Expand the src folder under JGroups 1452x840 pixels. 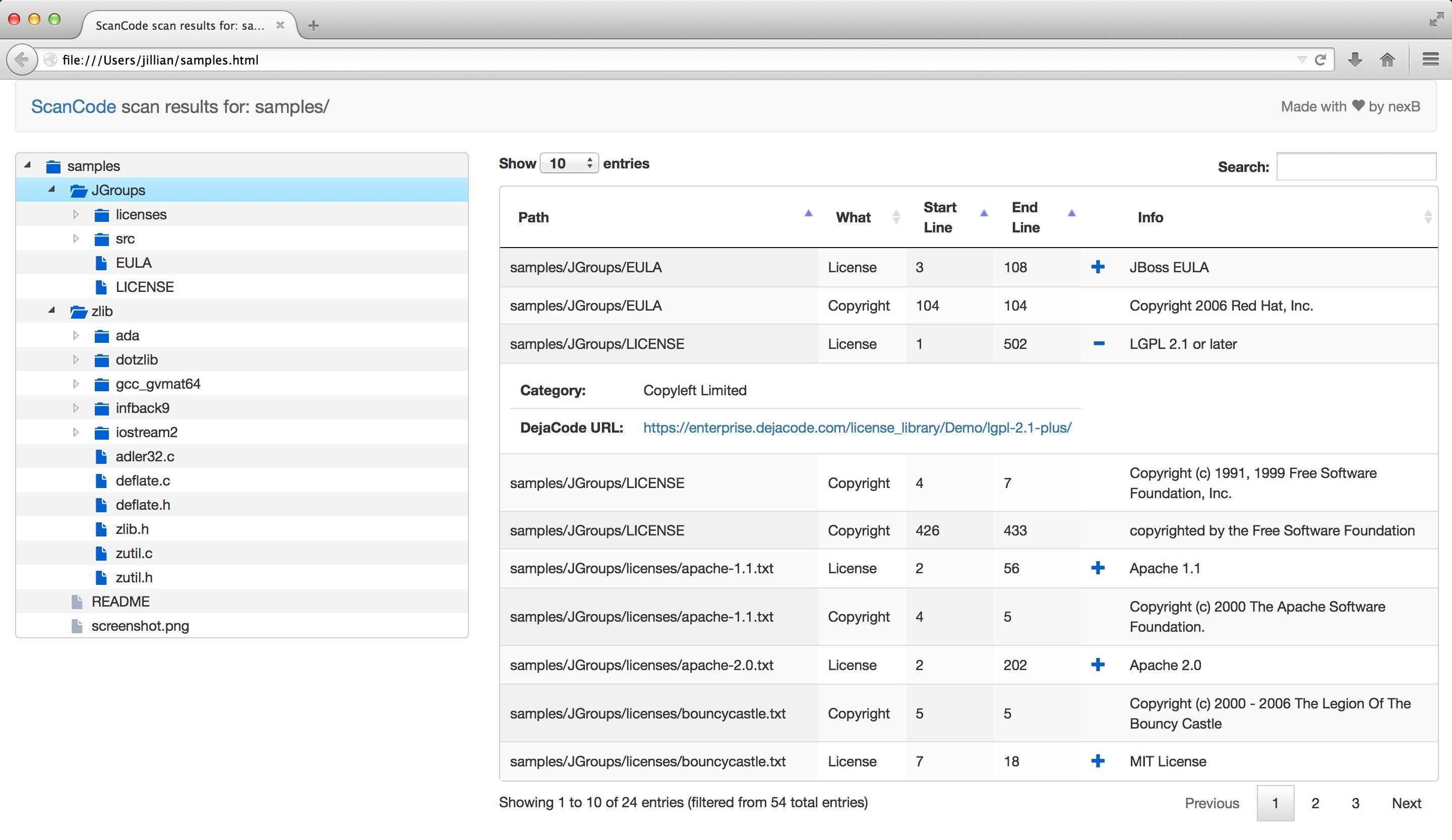[79, 238]
